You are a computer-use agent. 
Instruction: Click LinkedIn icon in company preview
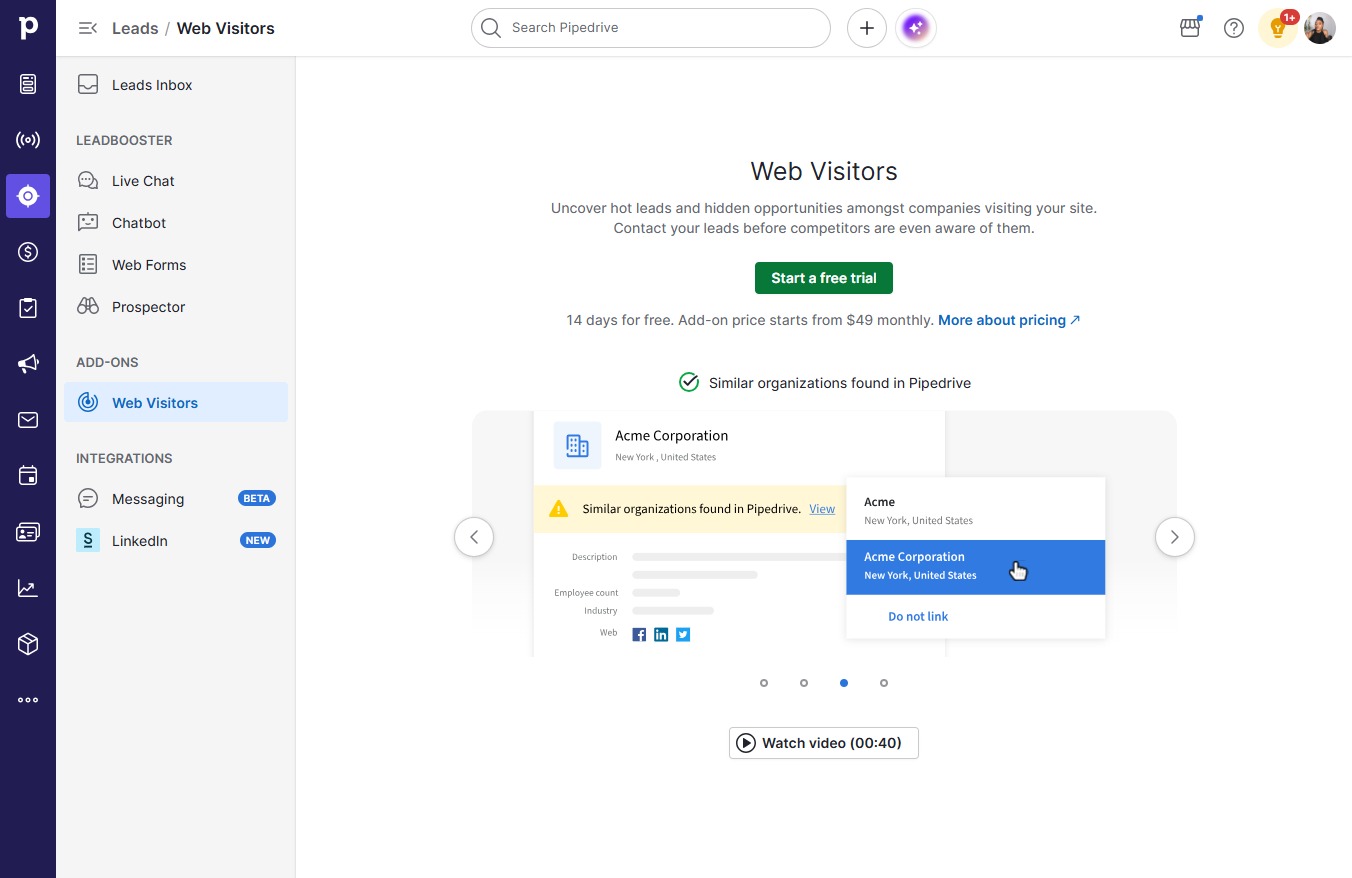pos(661,634)
